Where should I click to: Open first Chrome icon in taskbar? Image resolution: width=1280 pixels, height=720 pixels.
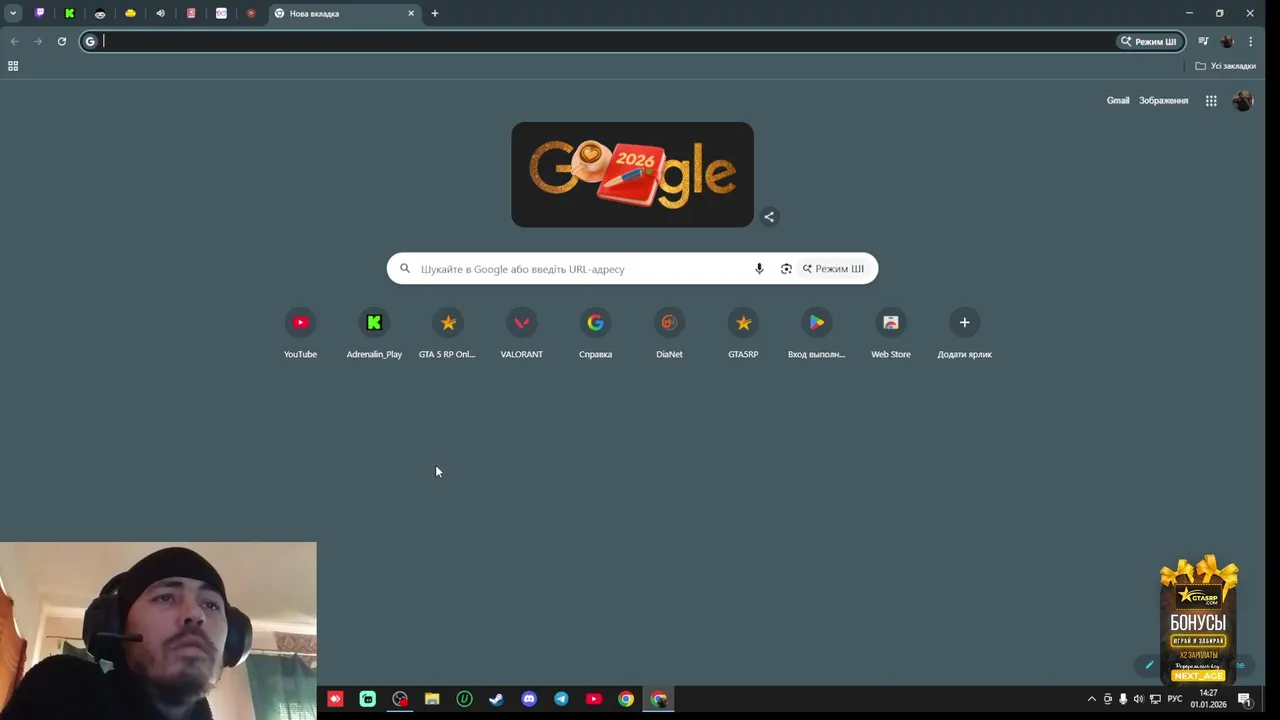coord(626,699)
